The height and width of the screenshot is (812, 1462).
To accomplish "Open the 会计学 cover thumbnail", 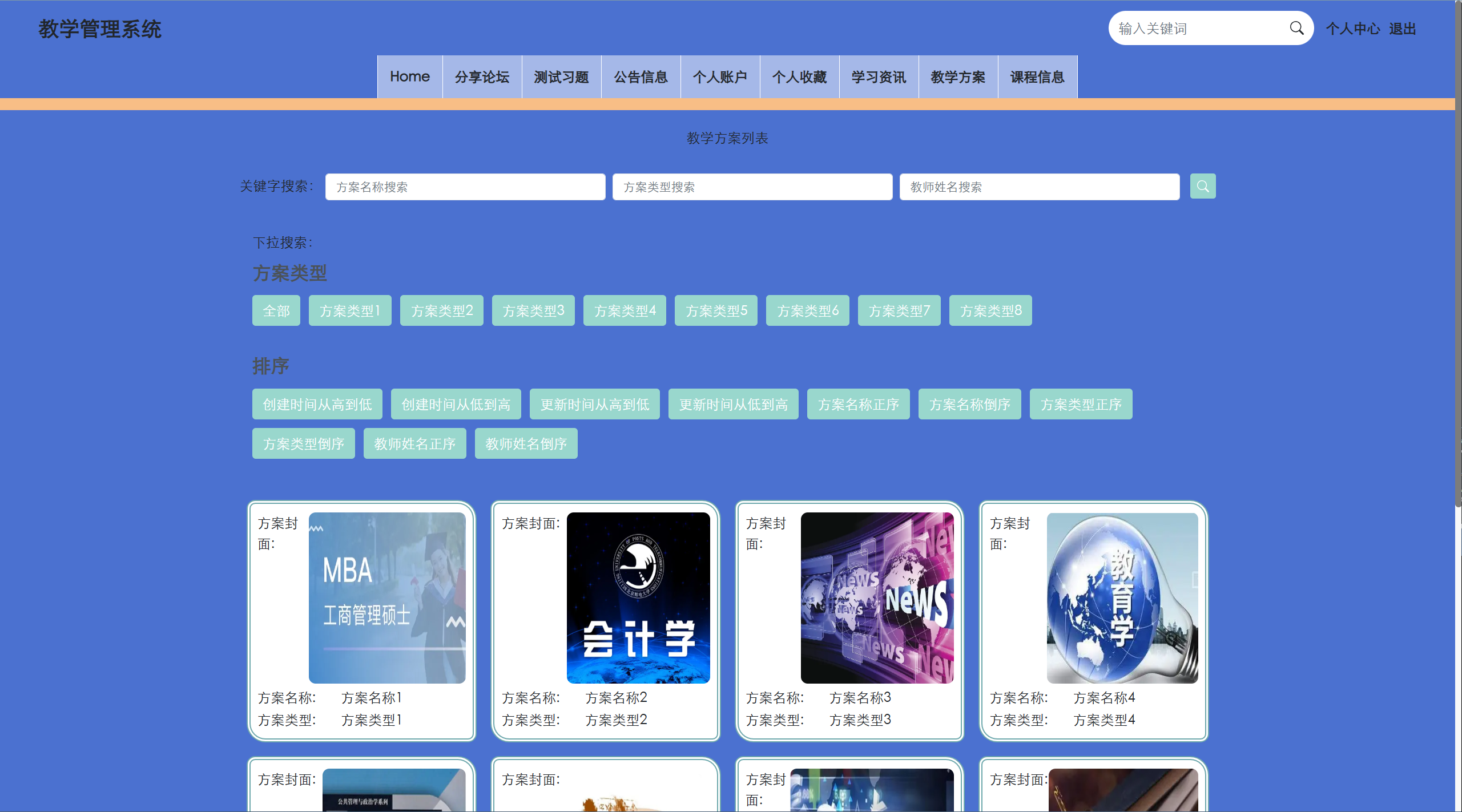I will point(638,597).
